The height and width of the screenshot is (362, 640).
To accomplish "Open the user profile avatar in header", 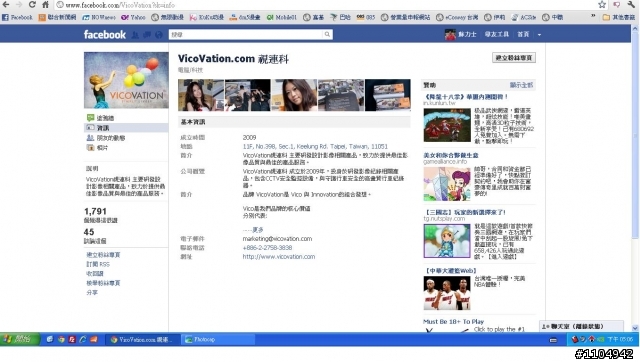I will click(450, 35).
